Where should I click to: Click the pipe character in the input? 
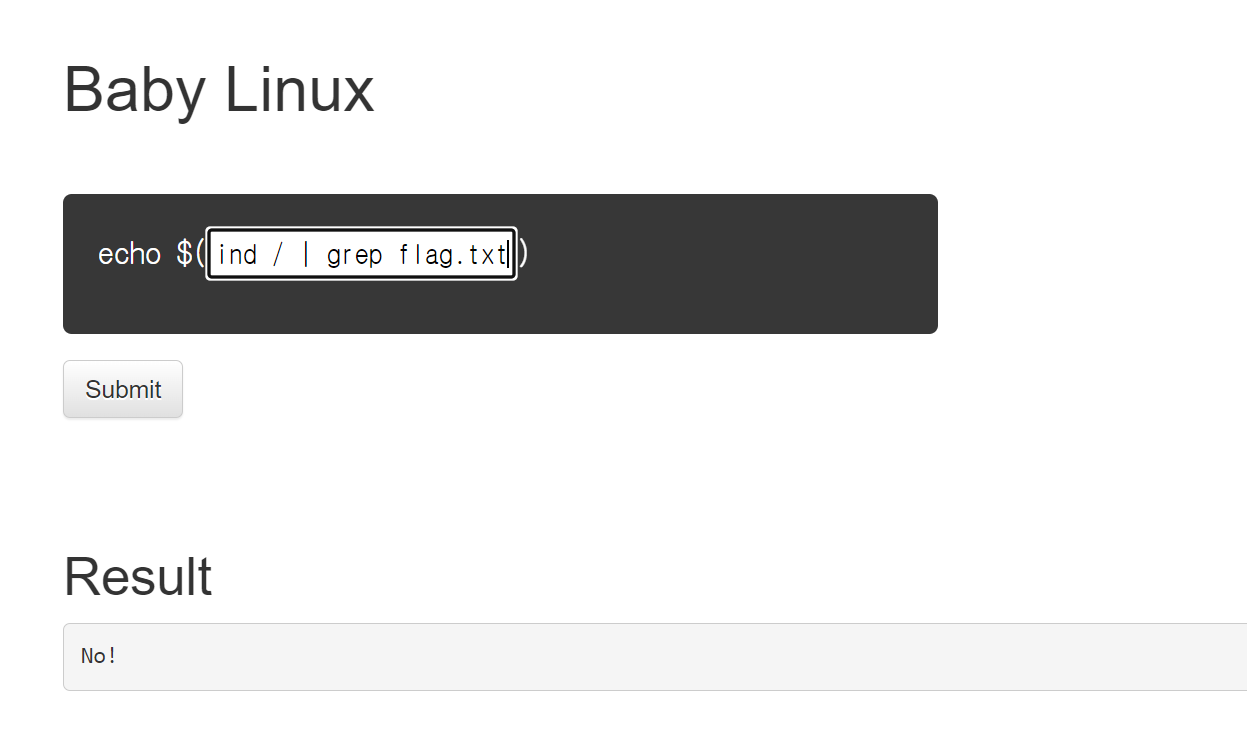305,255
